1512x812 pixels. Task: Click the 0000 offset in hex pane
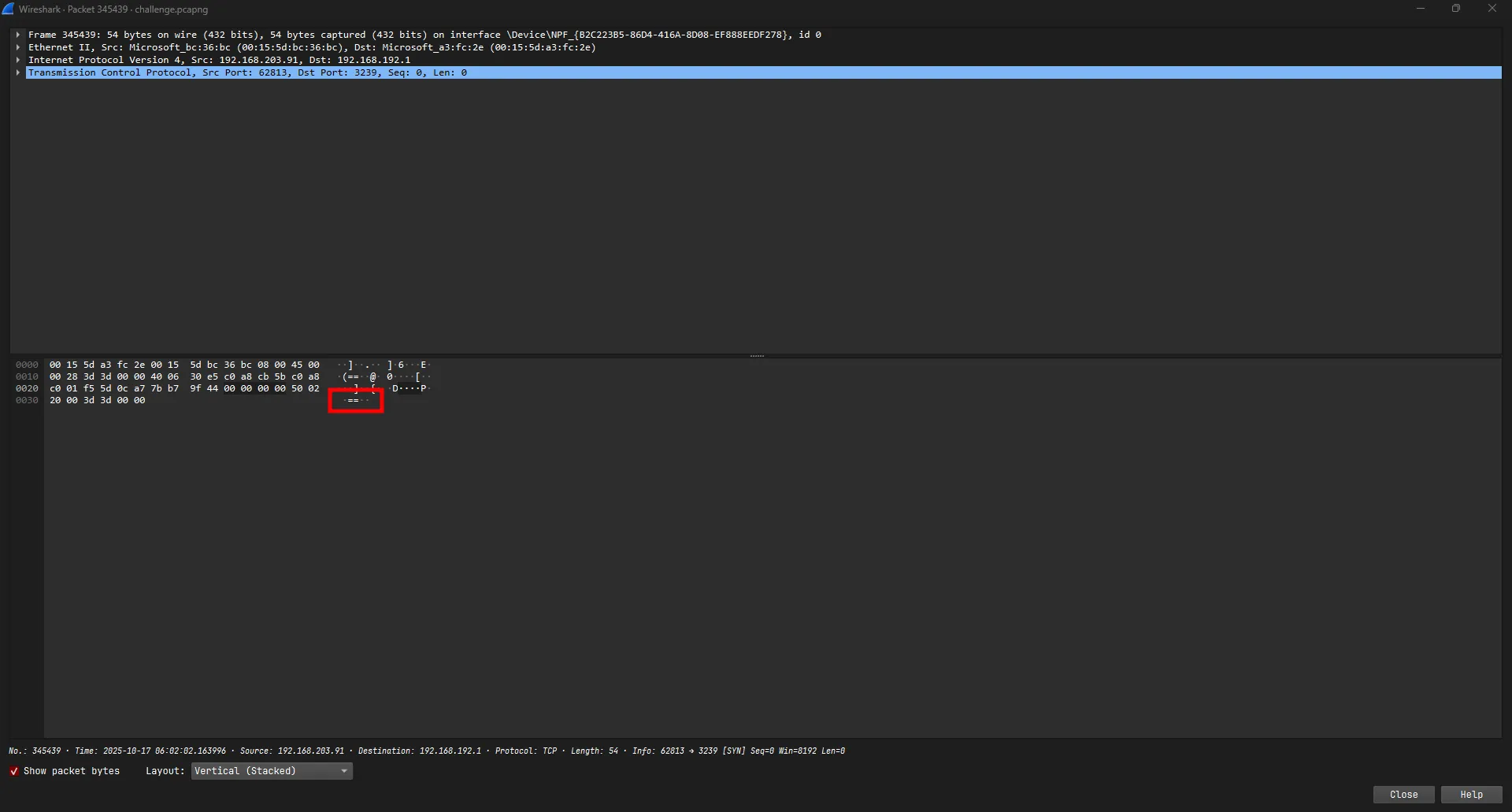coord(27,365)
